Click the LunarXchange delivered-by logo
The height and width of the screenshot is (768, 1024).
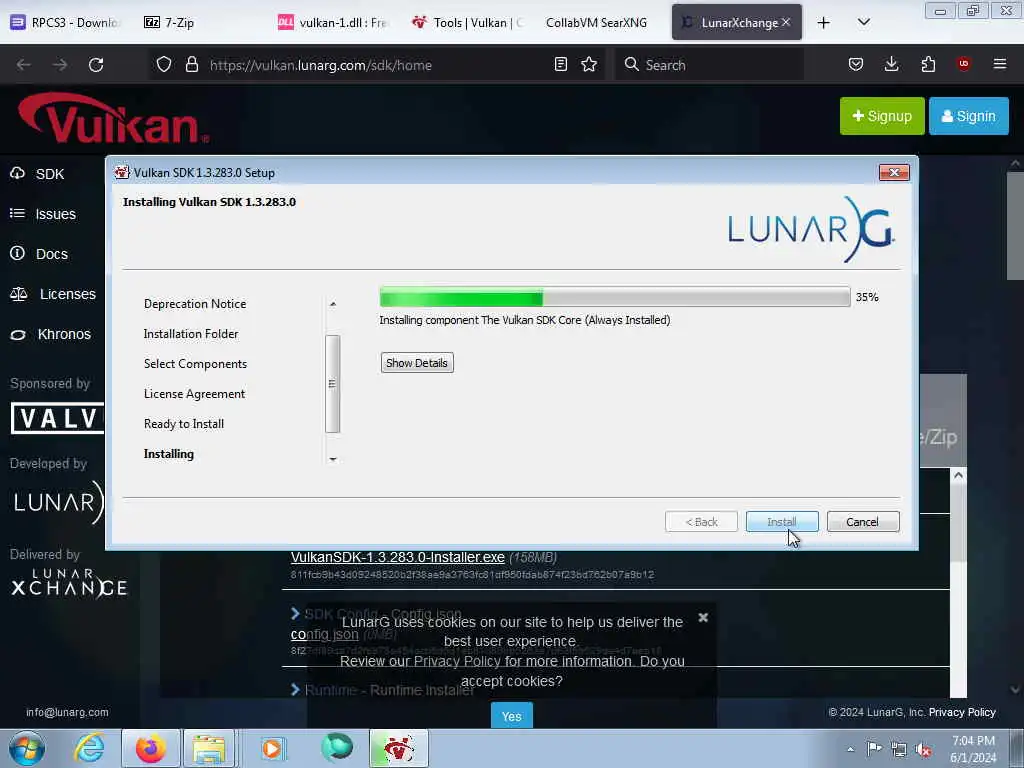click(69, 583)
